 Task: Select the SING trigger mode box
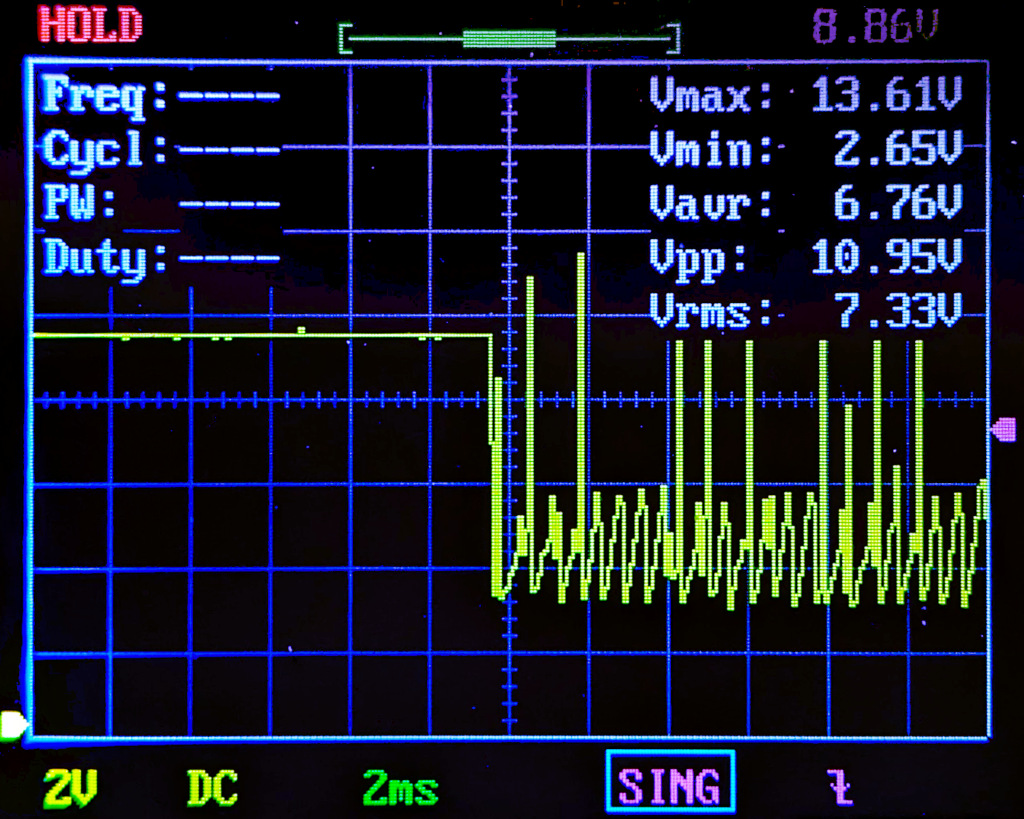pos(670,786)
